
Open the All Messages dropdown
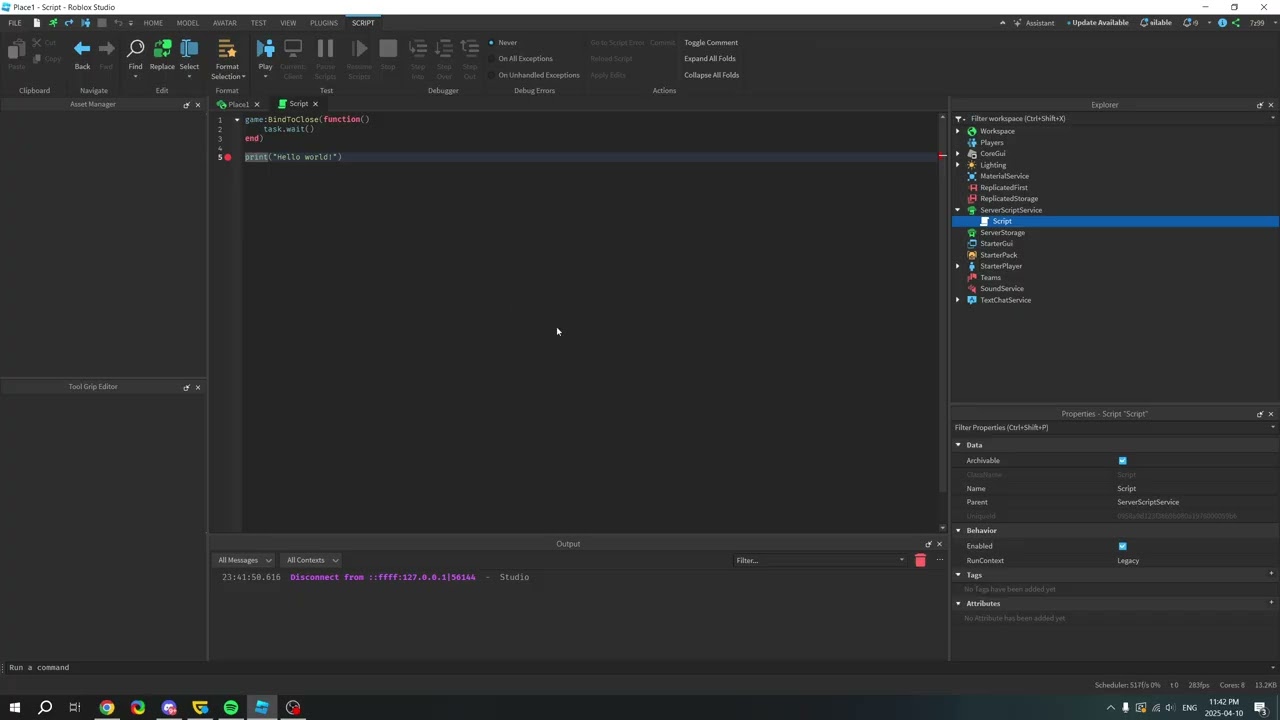tap(245, 560)
